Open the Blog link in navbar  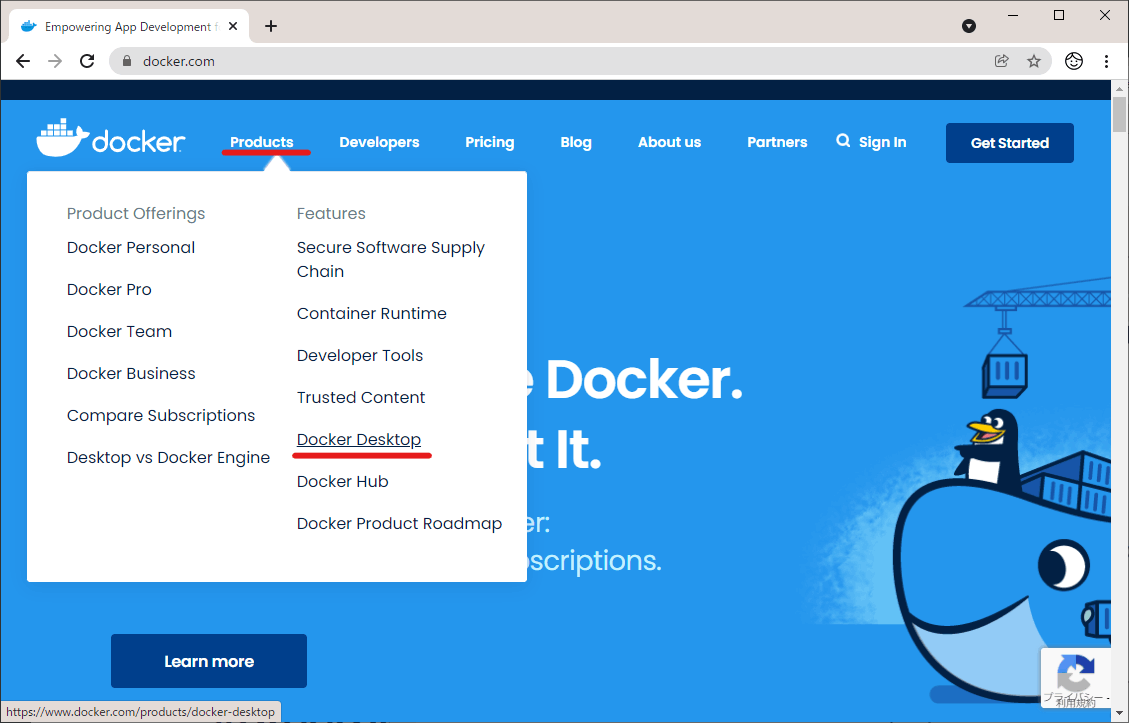click(x=576, y=142)
